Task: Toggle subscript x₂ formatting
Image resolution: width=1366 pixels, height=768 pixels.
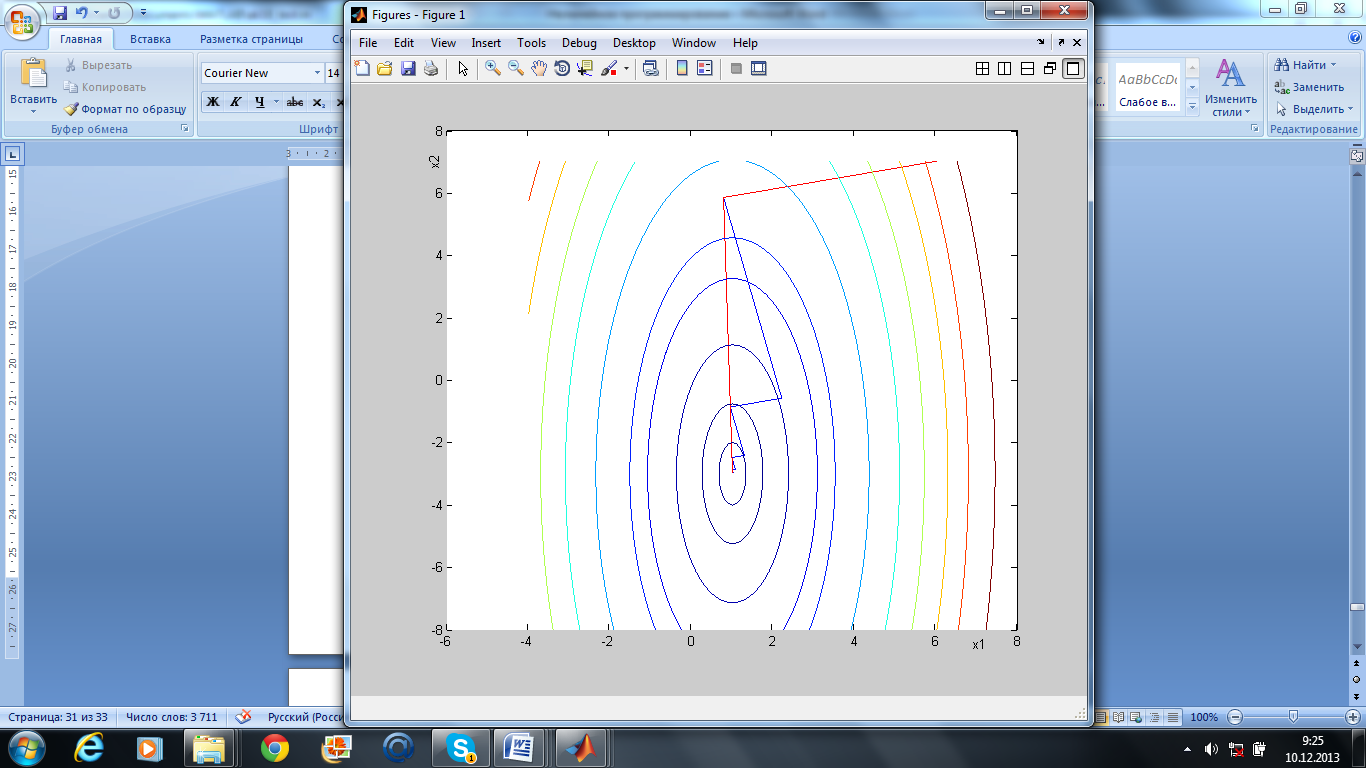Action: 318,102
